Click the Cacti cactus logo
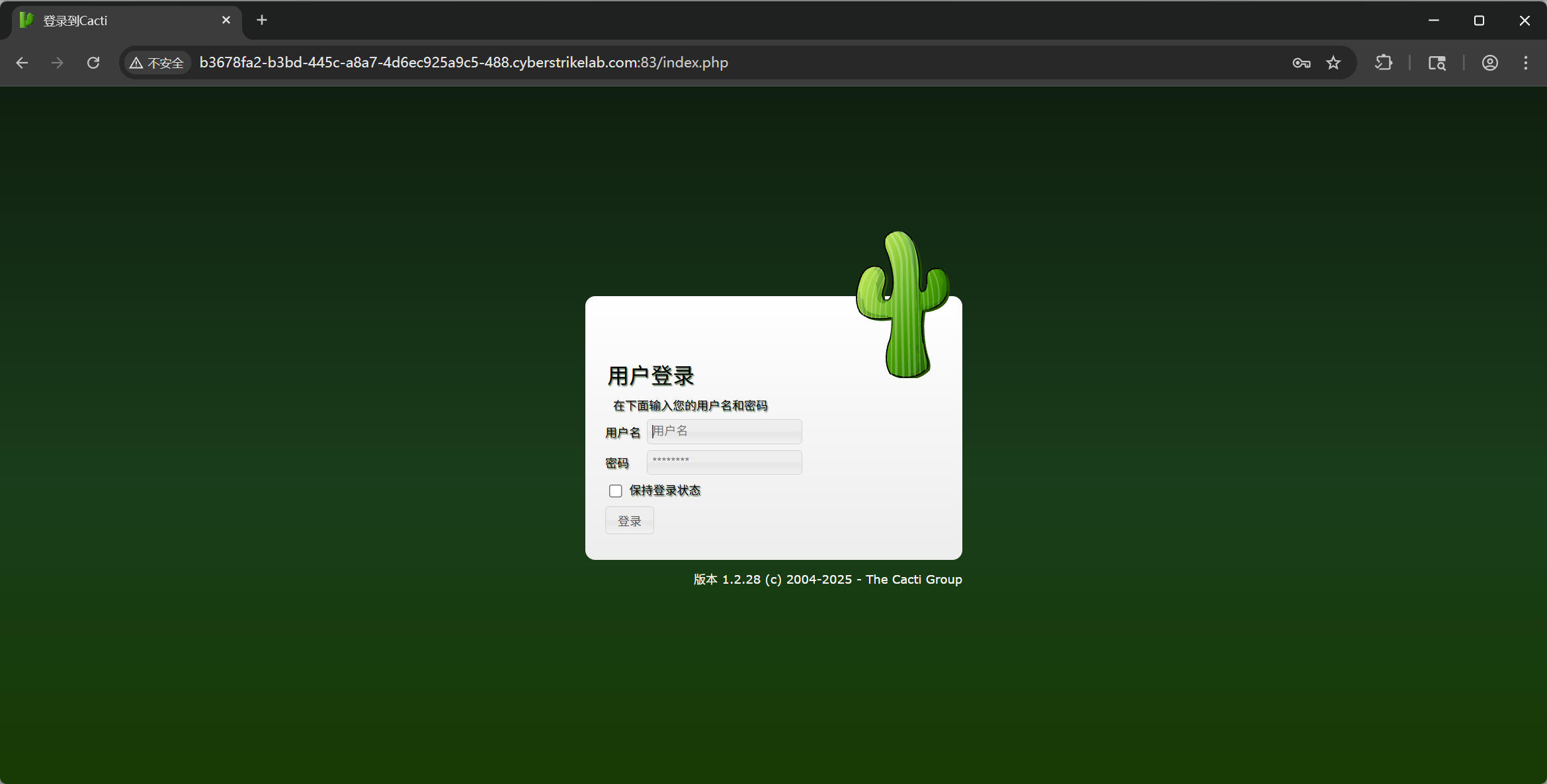Image resolution: width=1547 pixels, height=784 pixels. [x=903, y=304]
